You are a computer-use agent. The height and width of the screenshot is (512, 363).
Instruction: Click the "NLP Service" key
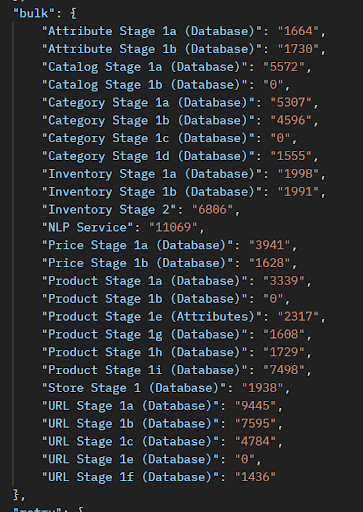click(88, 227)
